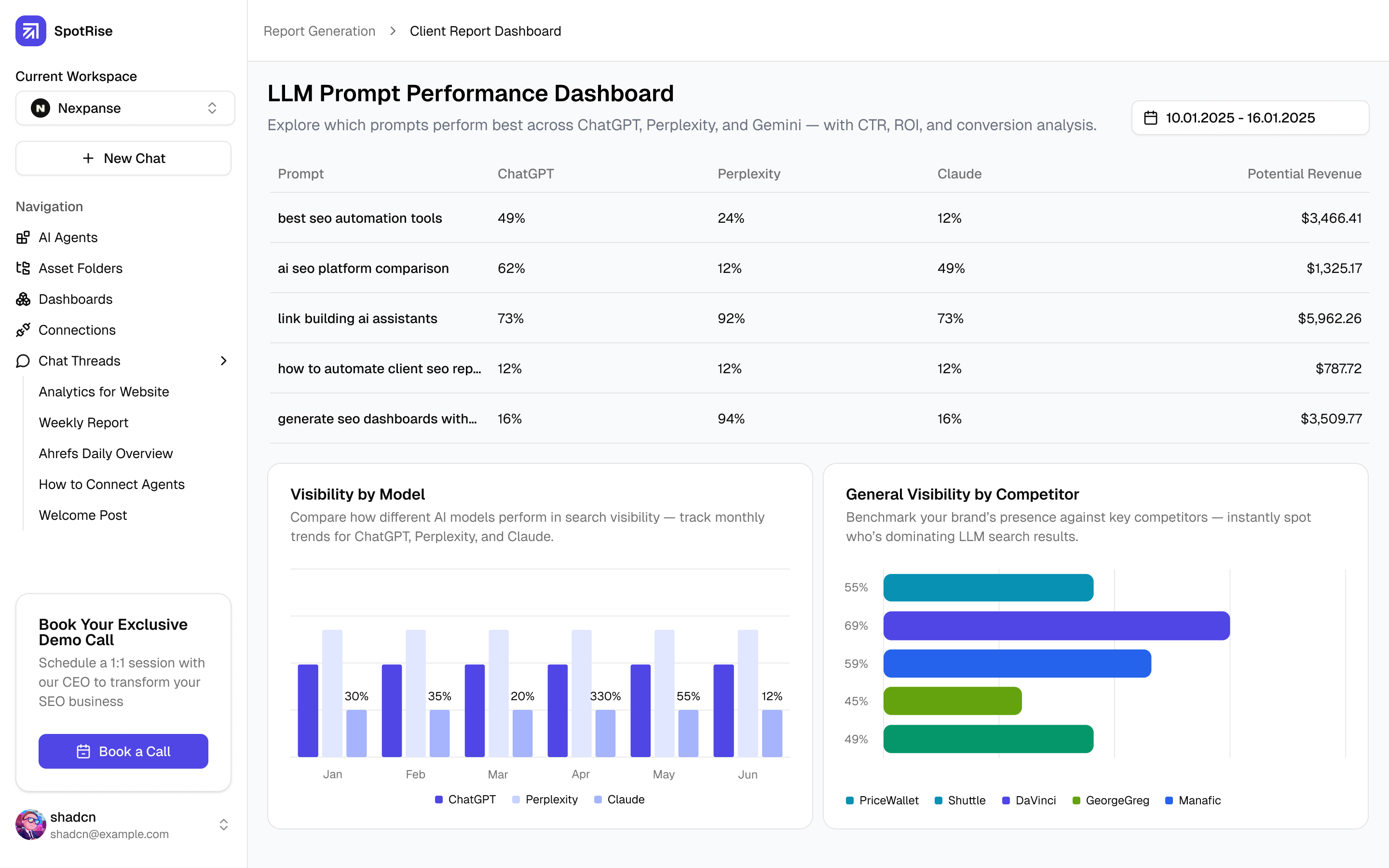Go to Report Generation breadcrumb link
1389x868 pixels.
click(x=319, y=31)
